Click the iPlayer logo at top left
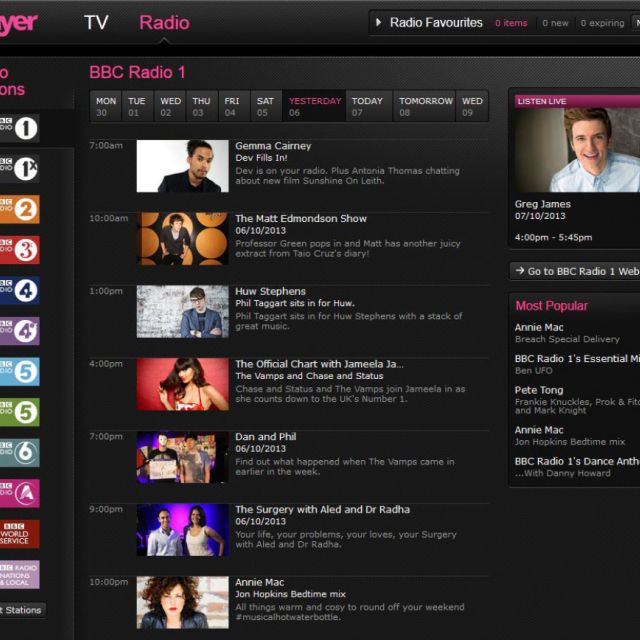This screenshot has width=640, height=640. click(x=19, y=24)
